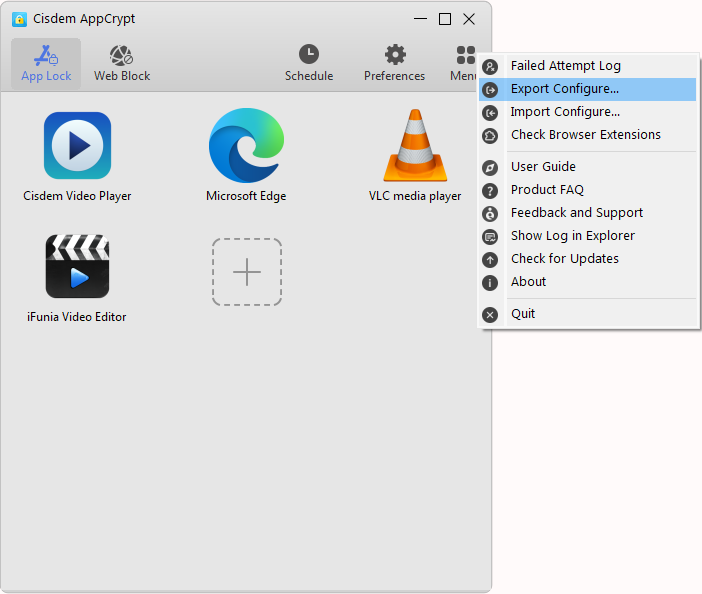Open the Failed Attempt Log entry

point(565,66)
